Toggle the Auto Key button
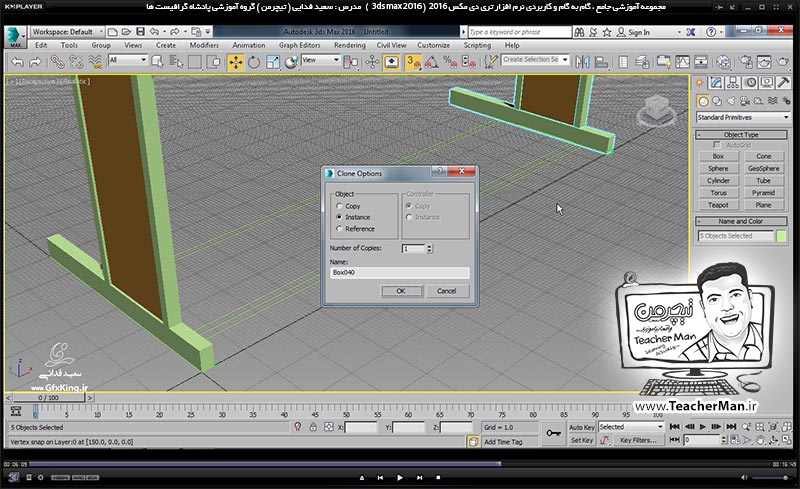 pyautogui.click(x=582, y=427)
